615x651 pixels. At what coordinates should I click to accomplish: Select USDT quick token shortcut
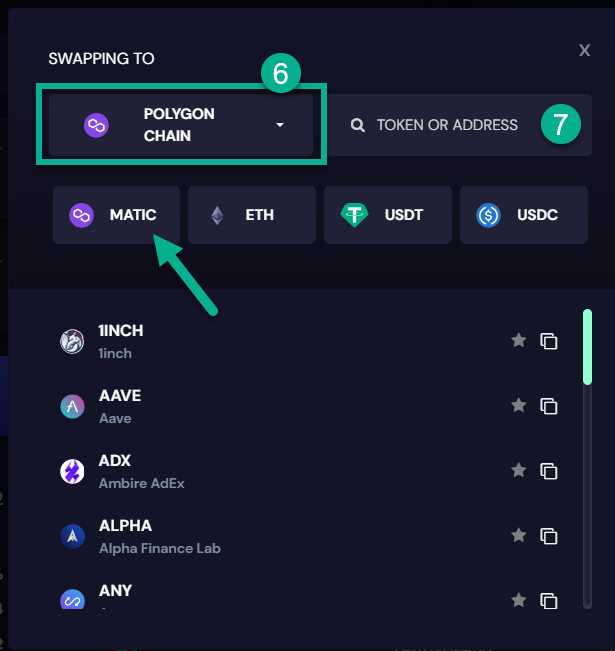pyautogui.click(x=388, y=215)
